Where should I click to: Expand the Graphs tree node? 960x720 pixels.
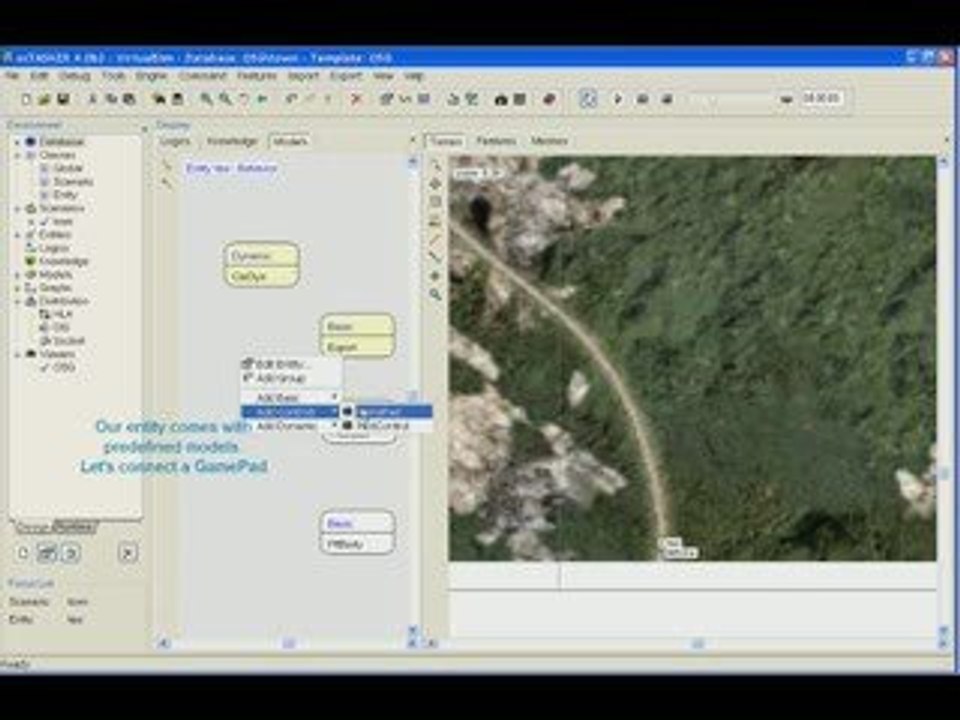point(18,288)
